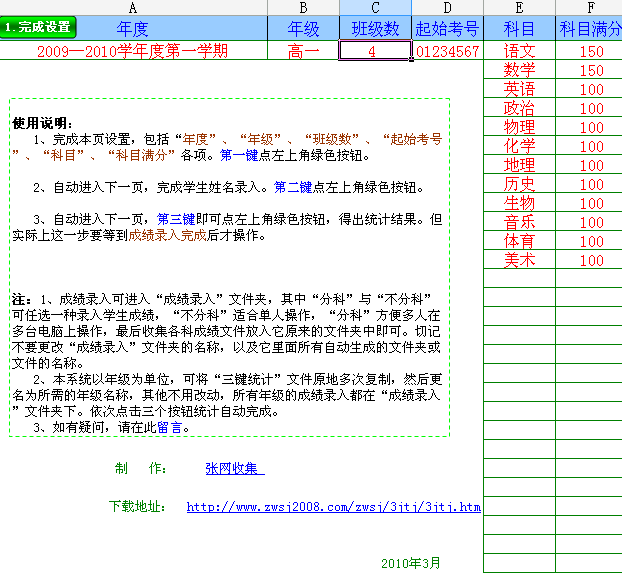Select the 物理 subject cell
The width and height of the screenshot is (622, 578).
(519, 127)
